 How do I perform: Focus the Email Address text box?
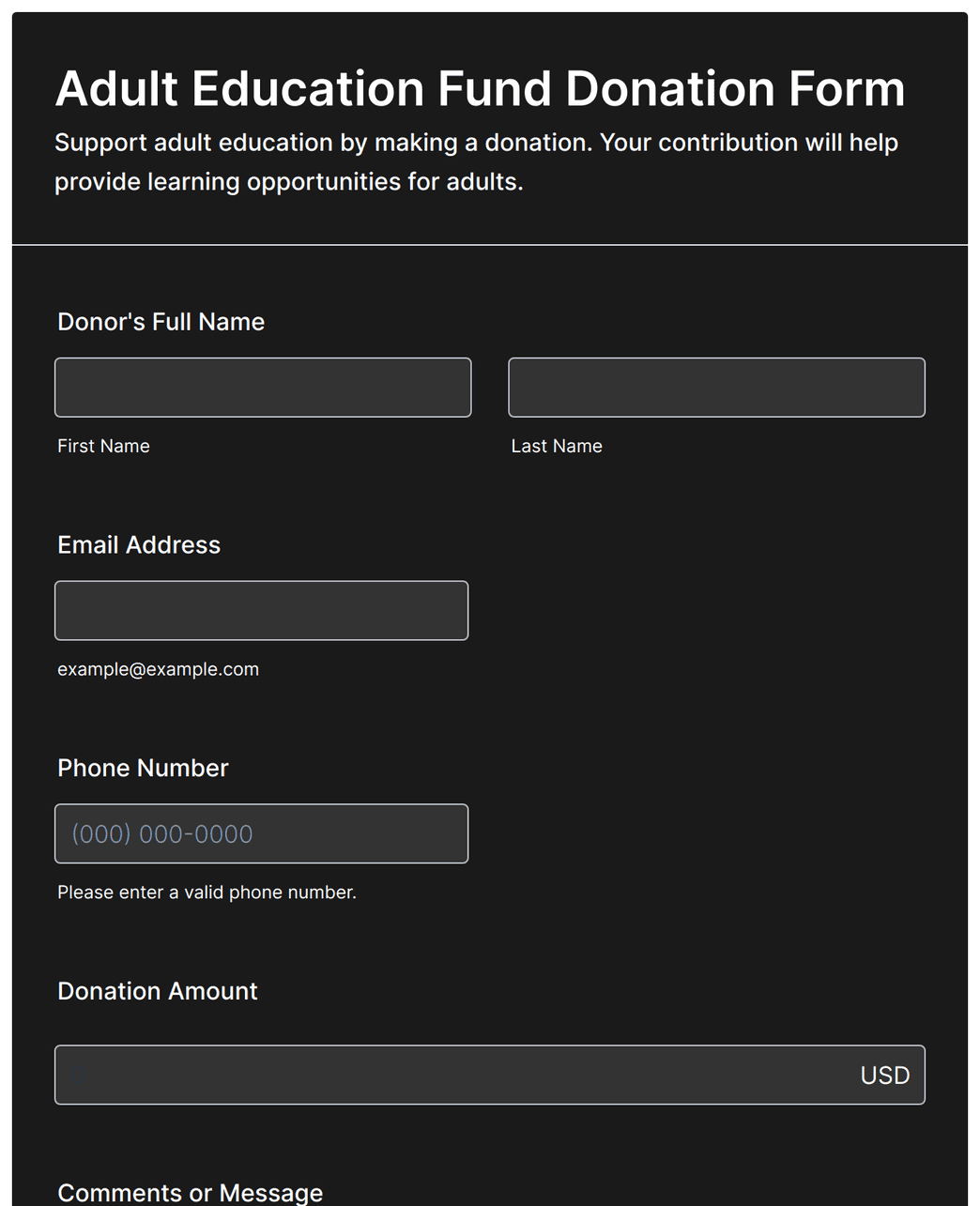point(261,610)
